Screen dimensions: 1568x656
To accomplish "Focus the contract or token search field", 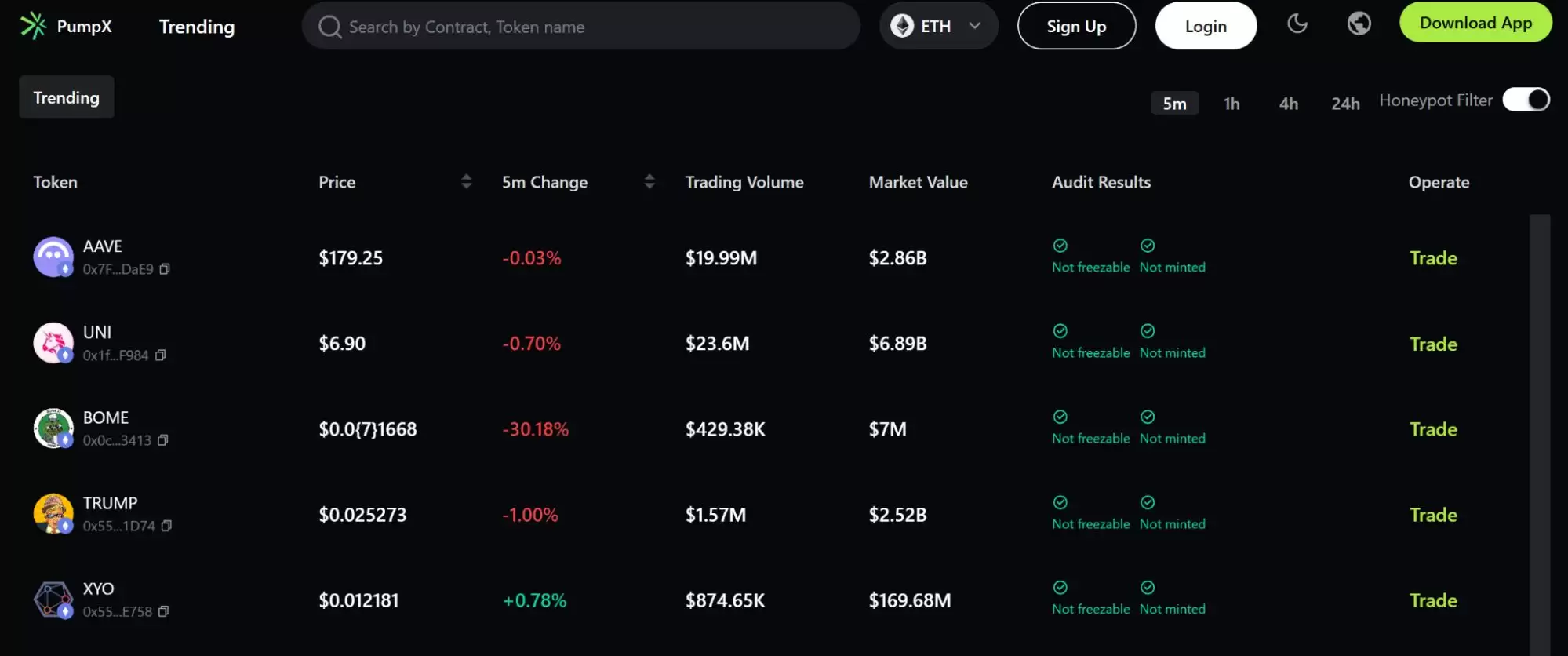I will pyautogui.click(x=580, y=27).
